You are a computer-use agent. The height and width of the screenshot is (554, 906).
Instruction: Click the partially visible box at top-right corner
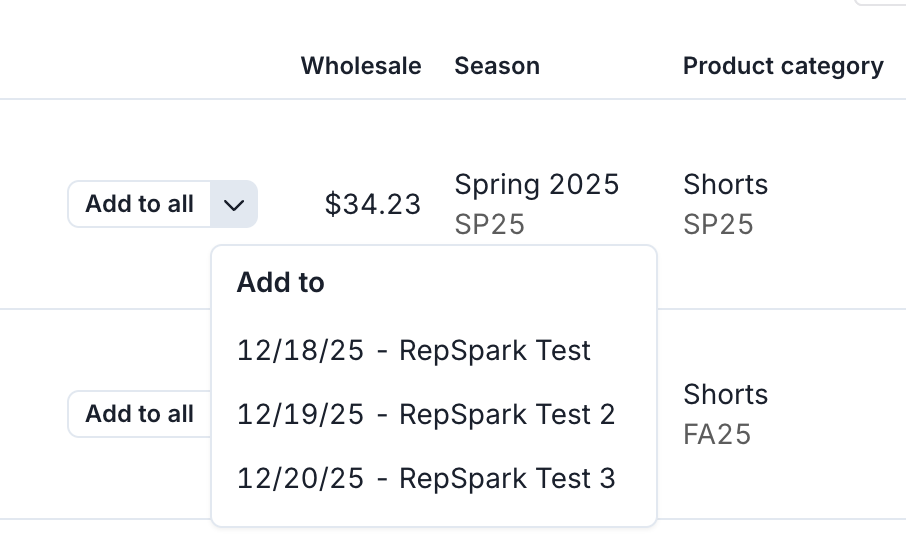point(880,3)
